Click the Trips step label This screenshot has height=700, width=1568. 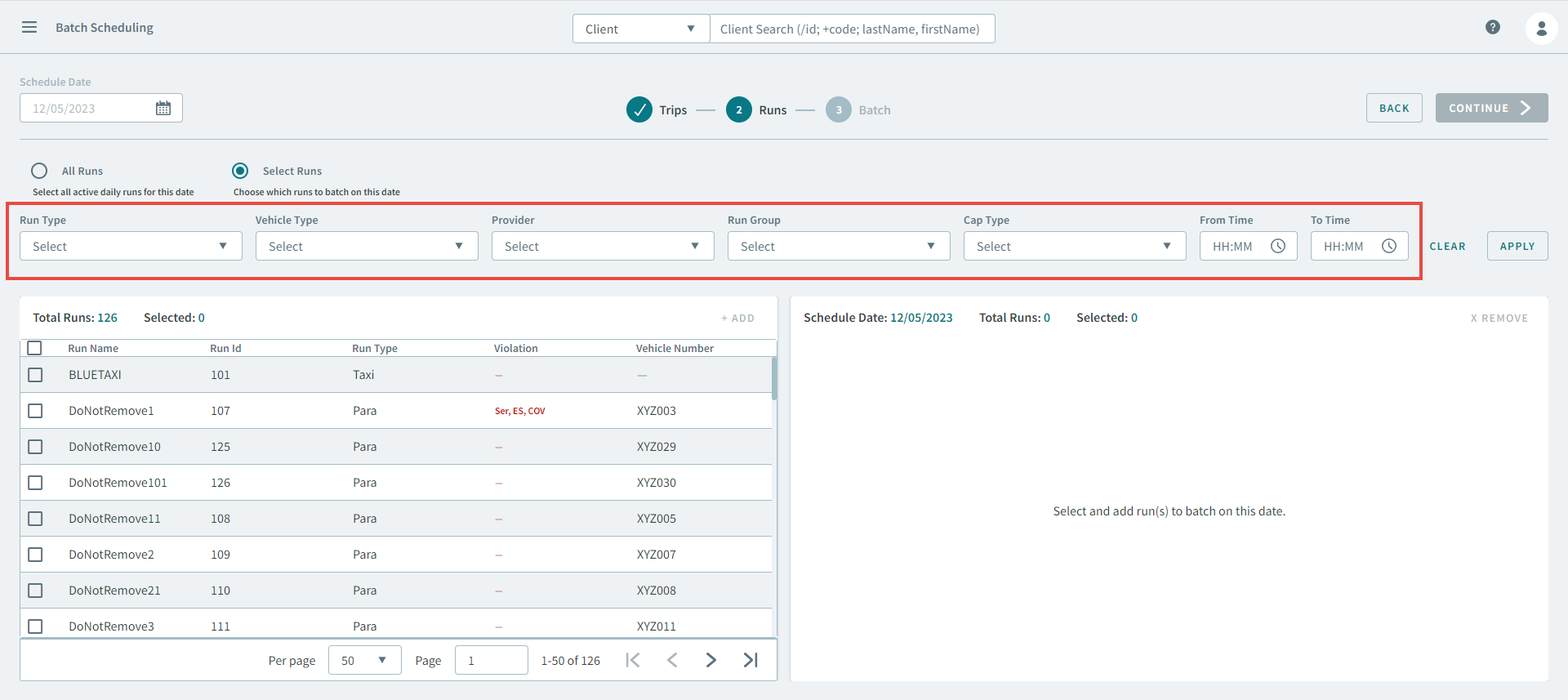pos(673,110)
